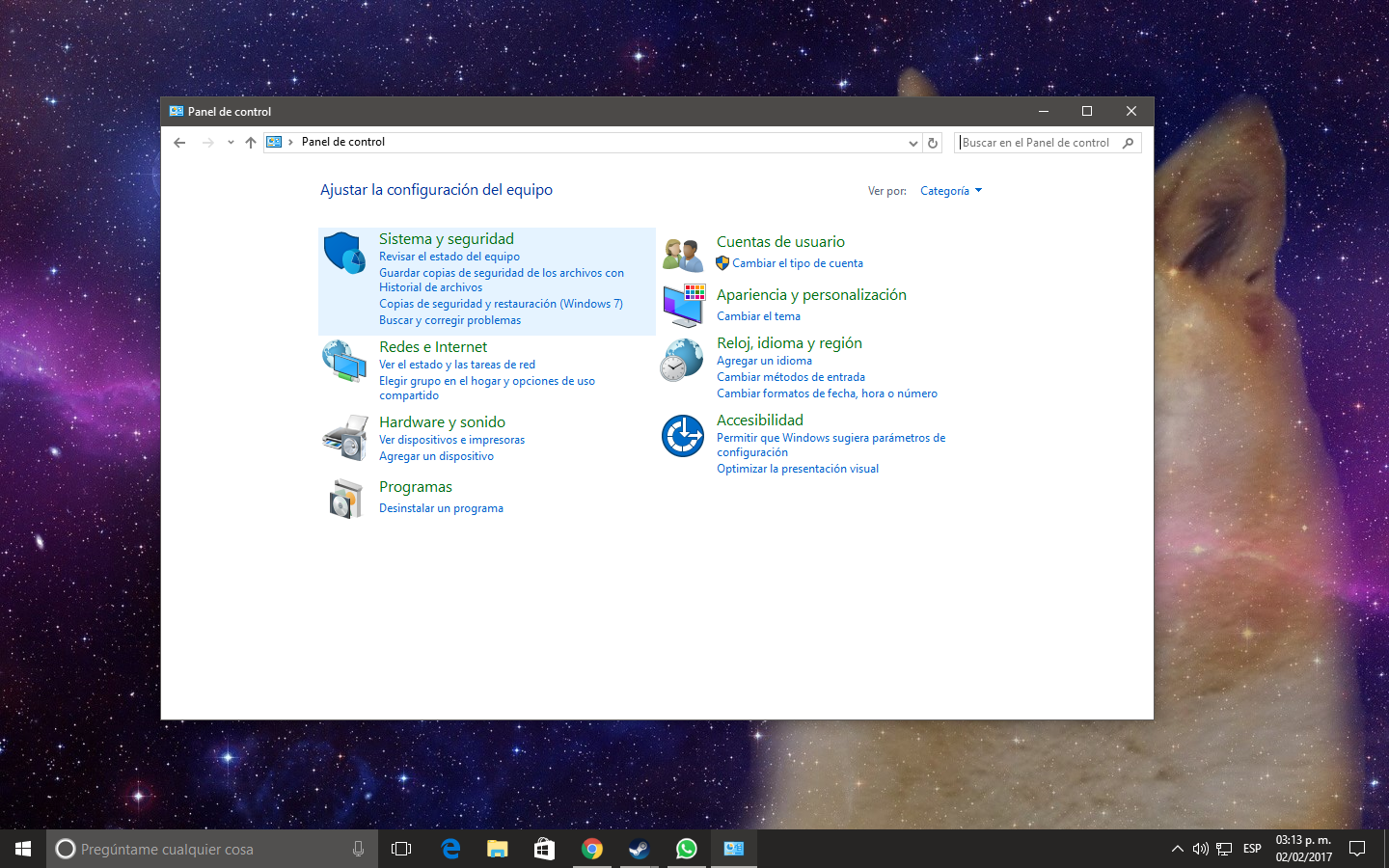Click the Cortana Pregúntame cualquier cosa box
Screen dimensions: 1389x868
212,849
